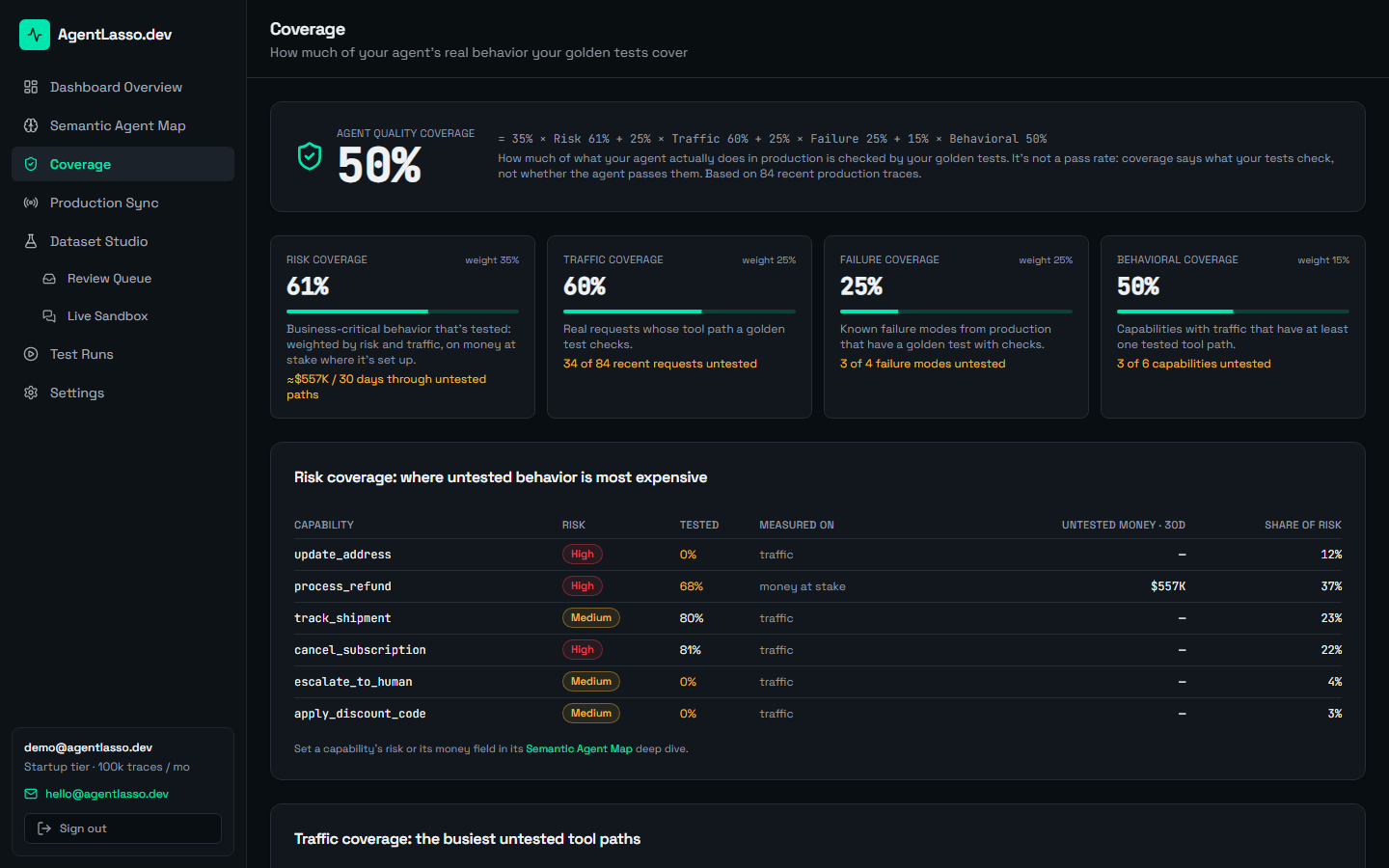Image resolution: width=1389 pixels, height=868 pixels.
Task: Navigate to Dataset Studio
Action: 123,241
